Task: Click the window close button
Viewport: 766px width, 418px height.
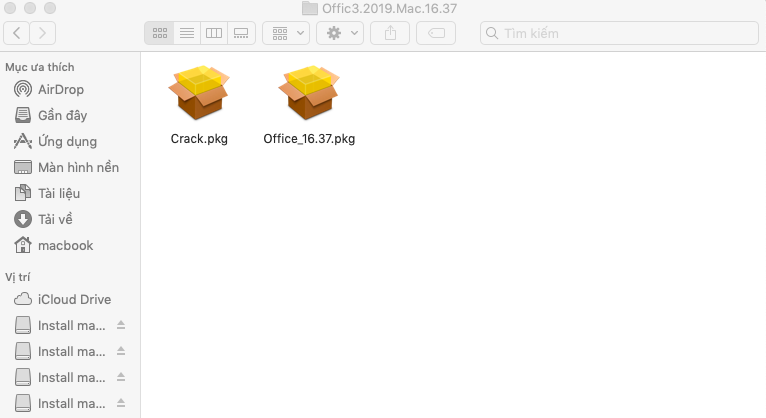Action: [10, 8]
